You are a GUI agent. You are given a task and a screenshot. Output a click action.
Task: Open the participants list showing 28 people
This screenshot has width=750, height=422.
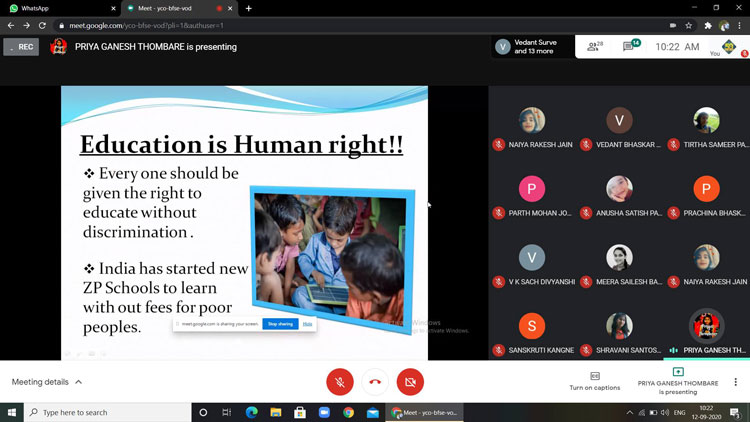point(596,46)
